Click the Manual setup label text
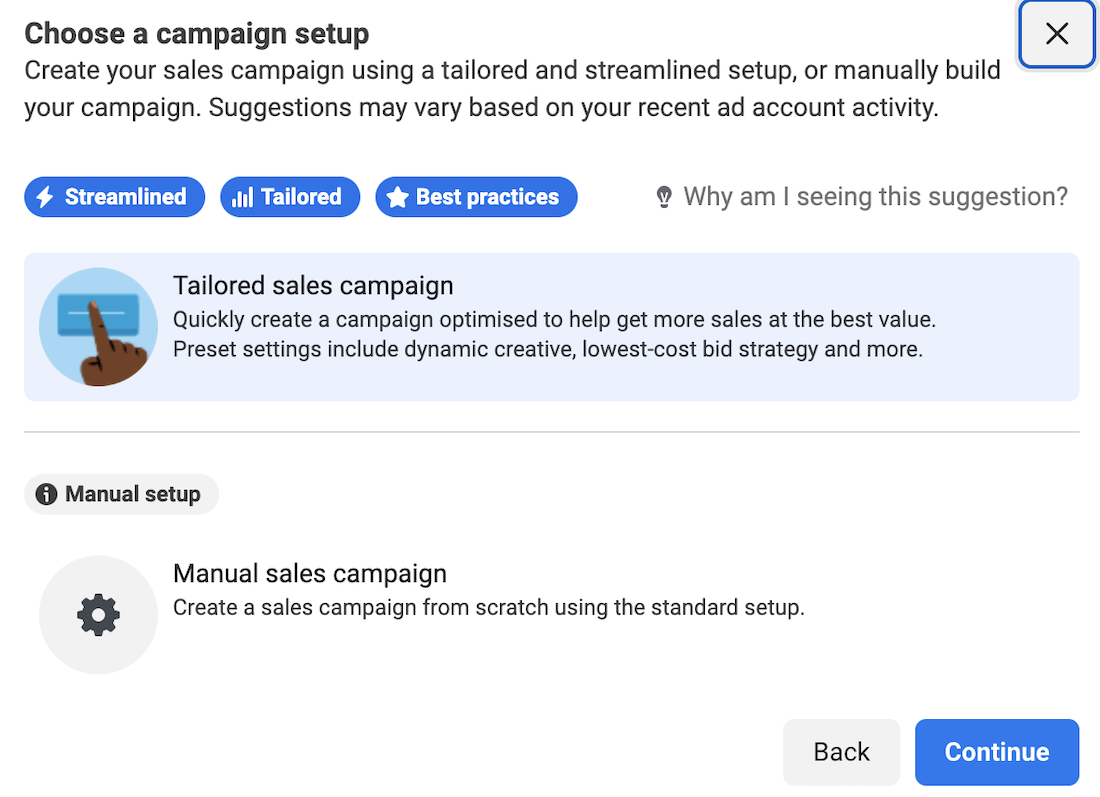The width and height of the screenshot is (1100, 797). tap(132, 494)
